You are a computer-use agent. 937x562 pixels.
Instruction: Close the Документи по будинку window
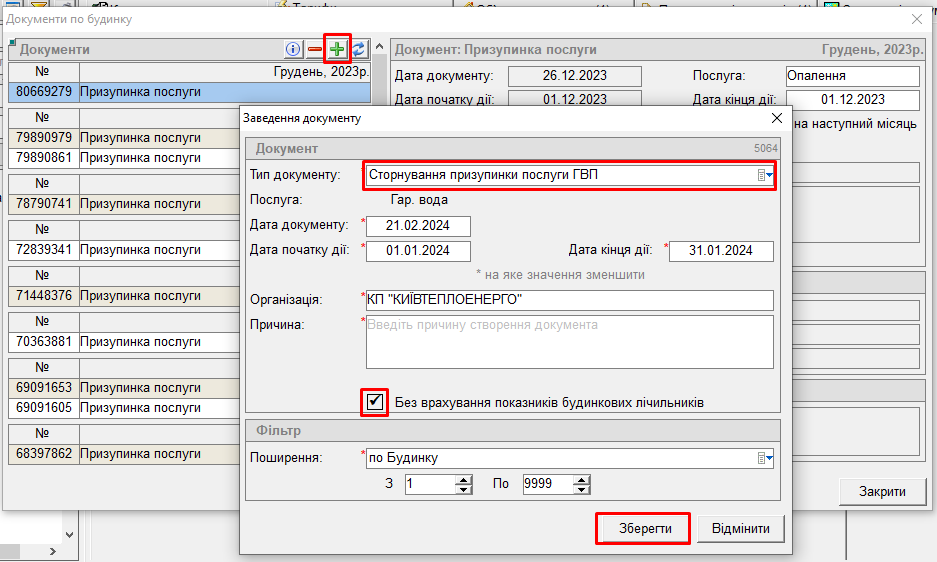[917, 19]
